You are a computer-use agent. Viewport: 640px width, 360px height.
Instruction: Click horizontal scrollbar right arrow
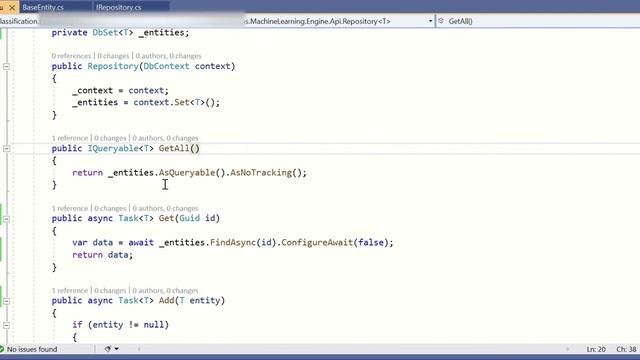point(567,349)
